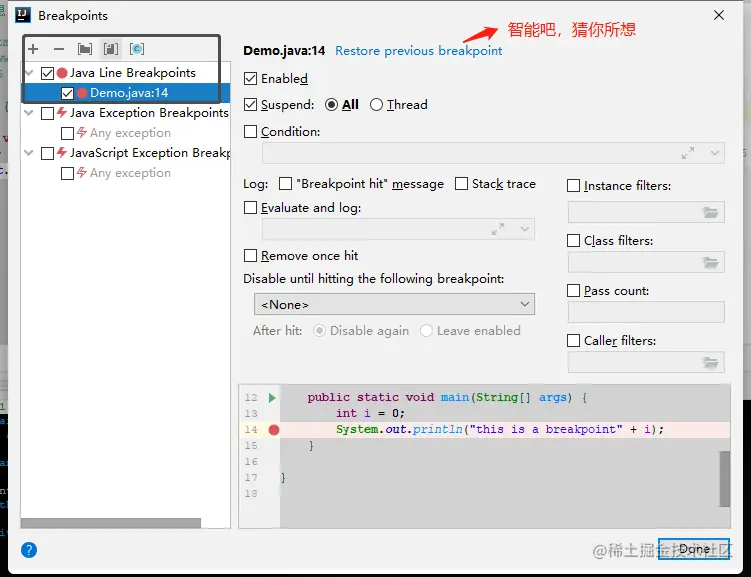Select Leave enabled after hit option
This screenshot has width=751, height=577.
click(426, 331)
